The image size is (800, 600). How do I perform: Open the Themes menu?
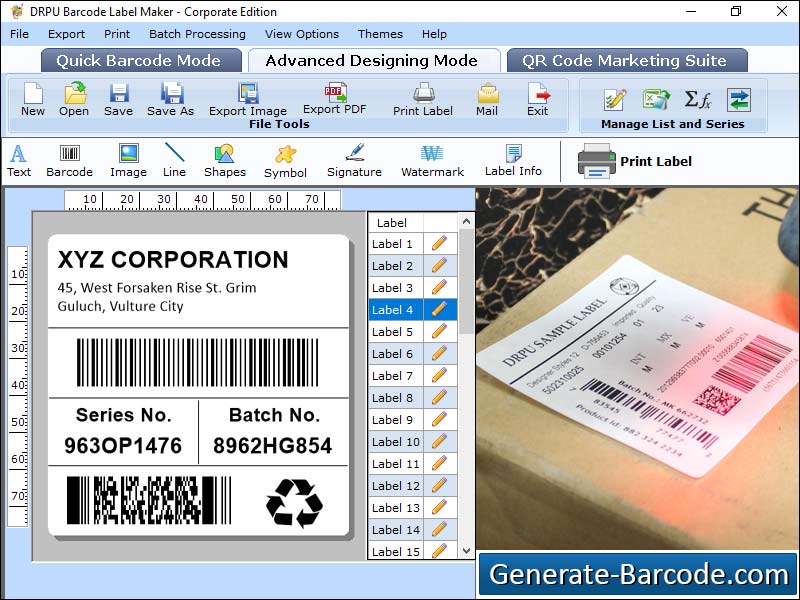pyautogui.click(x=380, y=34)
